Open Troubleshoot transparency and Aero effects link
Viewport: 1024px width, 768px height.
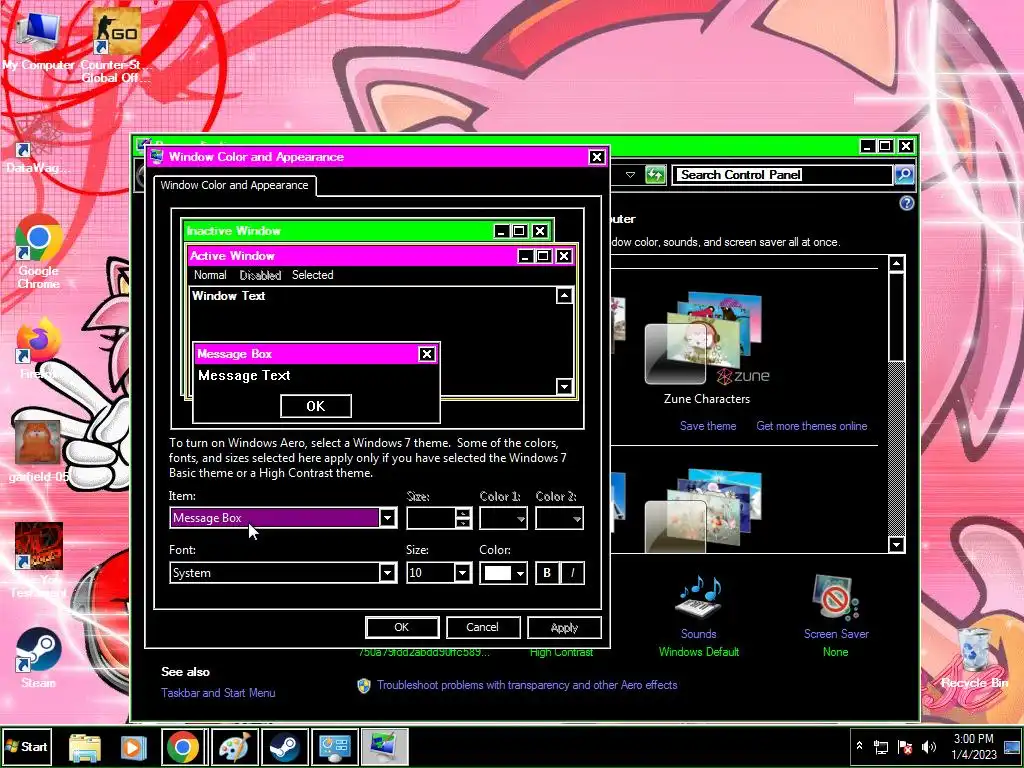coord(526,685)
